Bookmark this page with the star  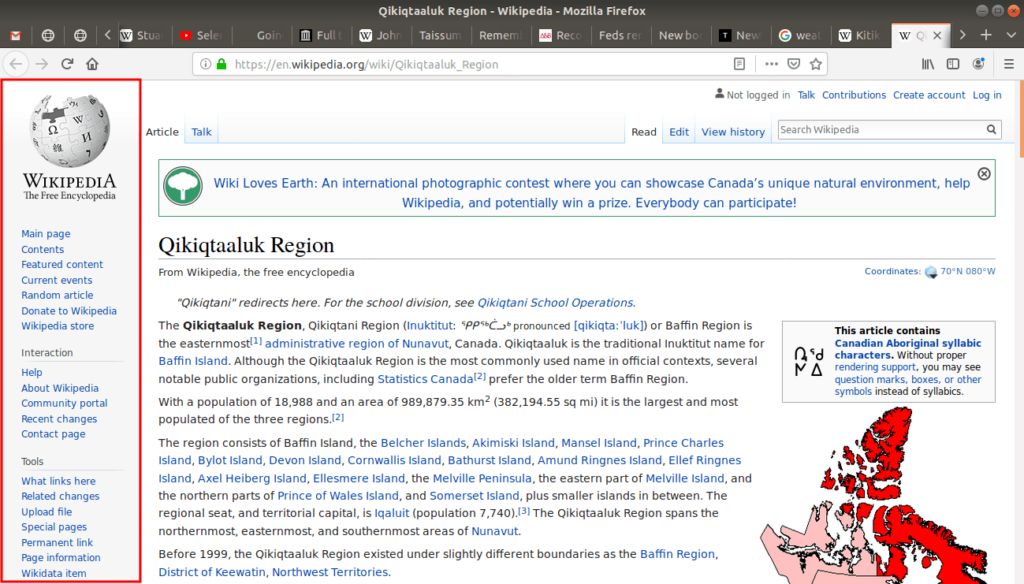[x=816, y=64]
